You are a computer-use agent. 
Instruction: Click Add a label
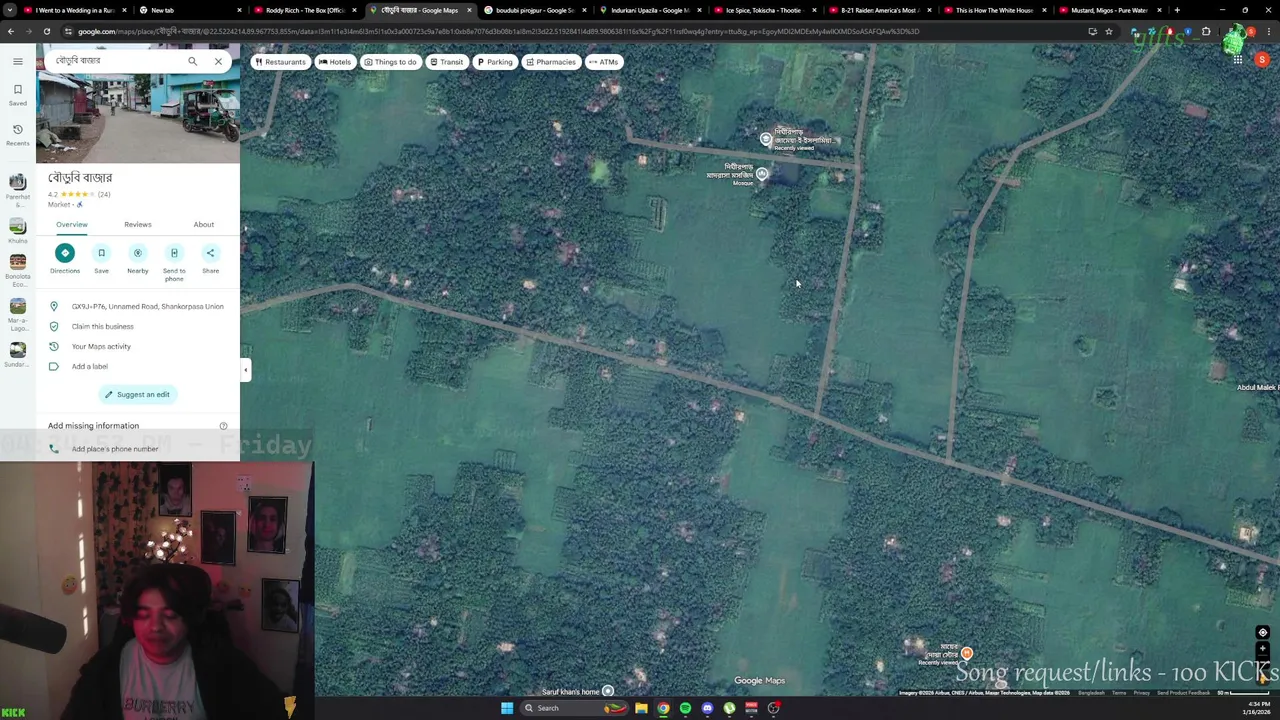point(138,366)
